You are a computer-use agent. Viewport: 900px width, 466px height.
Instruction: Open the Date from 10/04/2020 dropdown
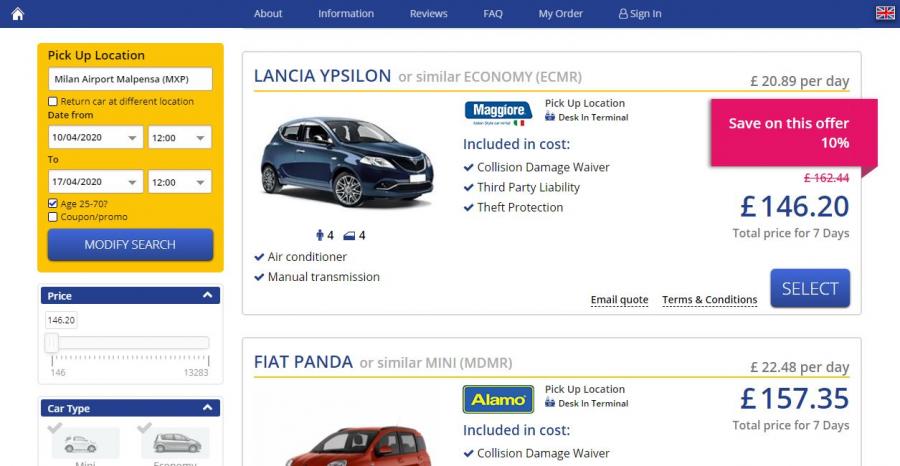pos(95,138)
